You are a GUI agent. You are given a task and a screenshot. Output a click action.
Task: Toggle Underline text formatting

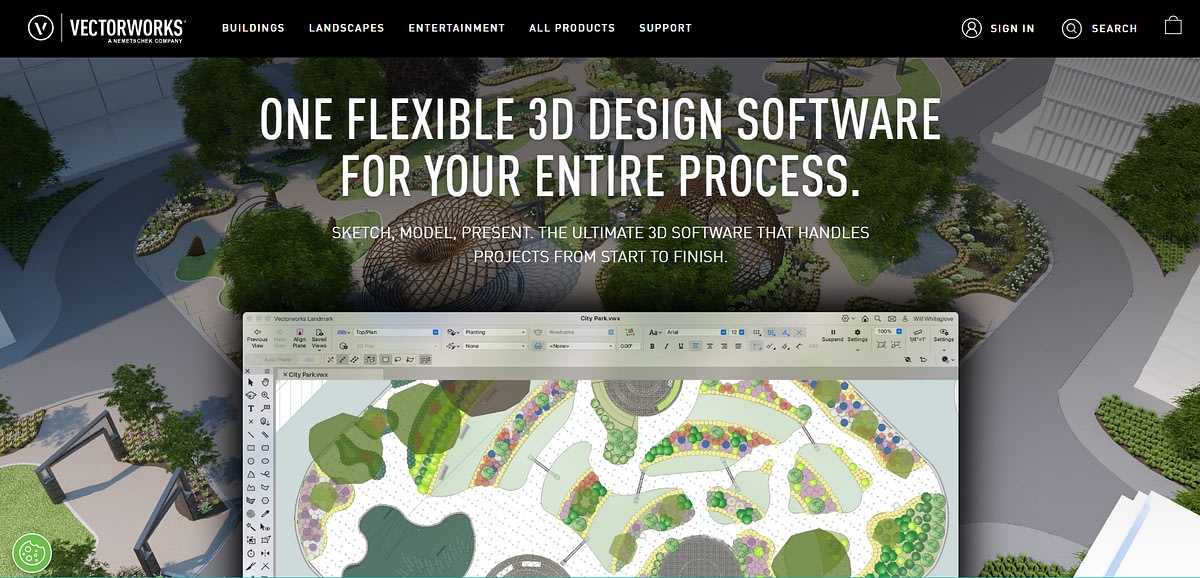[680, 346]
